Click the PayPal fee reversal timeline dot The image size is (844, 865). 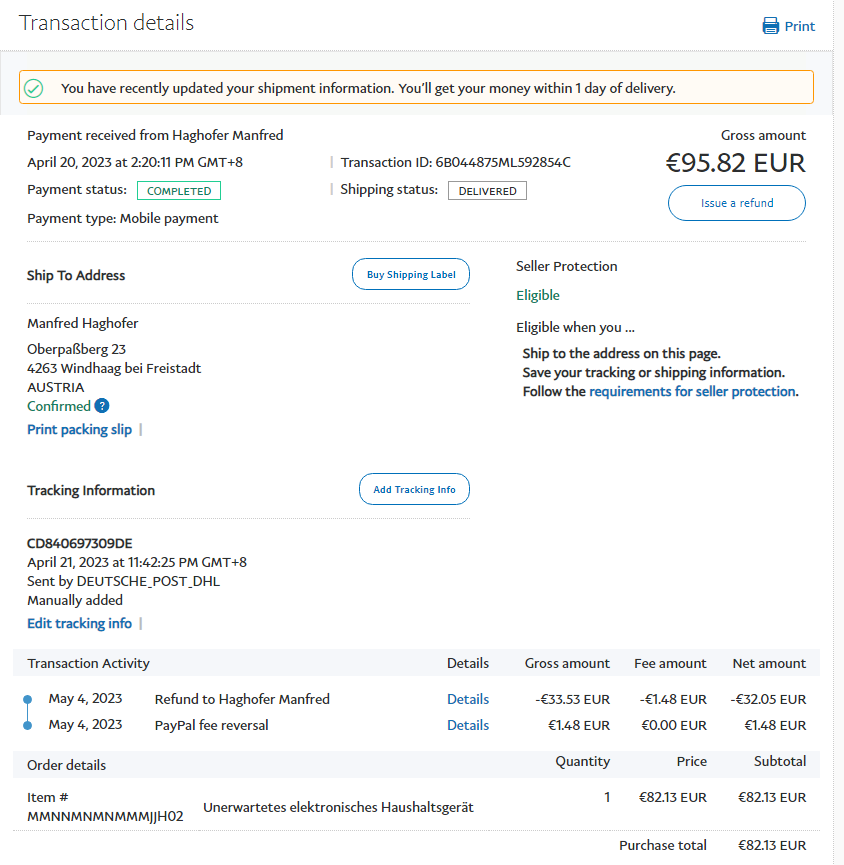pos(27,726)
